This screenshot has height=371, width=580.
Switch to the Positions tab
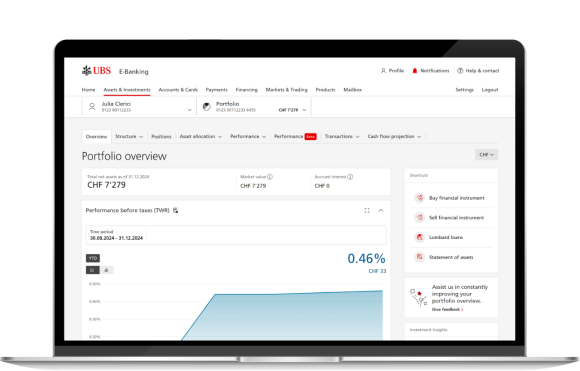(x=161, y=136)
